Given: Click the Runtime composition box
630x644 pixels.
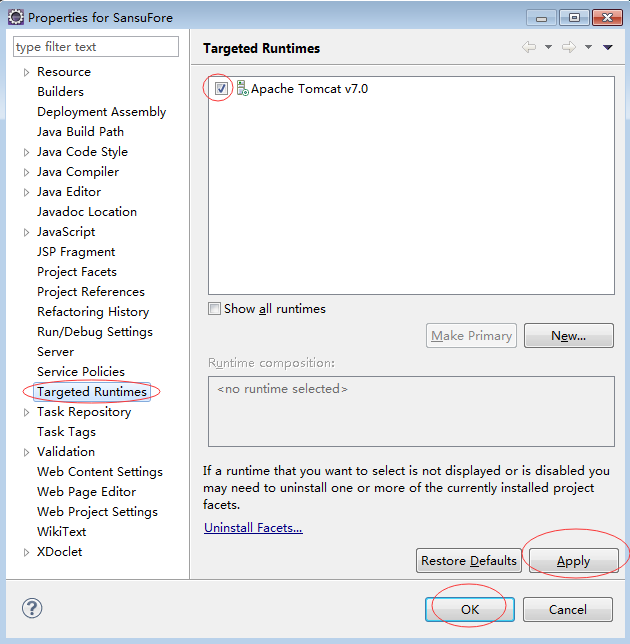Looking at the screenshot, I should point(411,411).
